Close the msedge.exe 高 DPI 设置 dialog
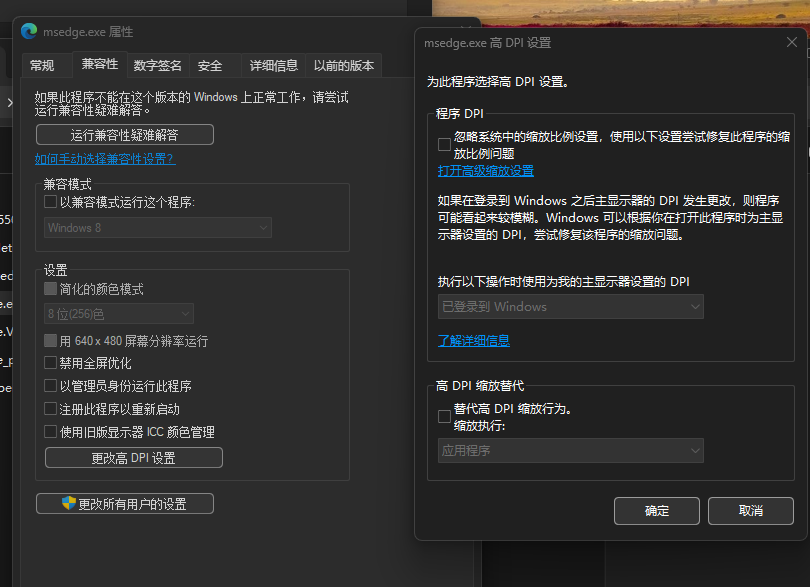810x587 pixels. coord(791,42)
